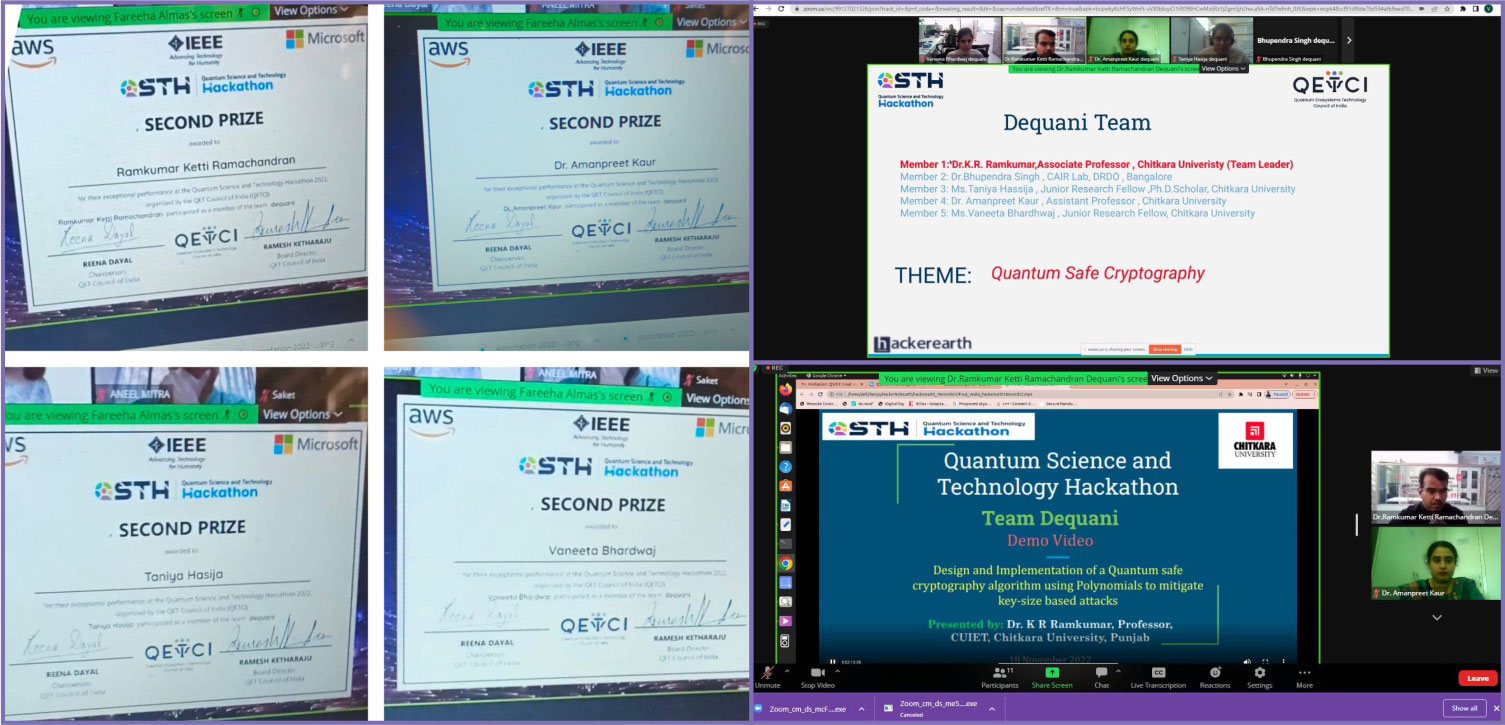Leave the Zoom meeting
The image size is (1505, 725).
point(1477,678)
